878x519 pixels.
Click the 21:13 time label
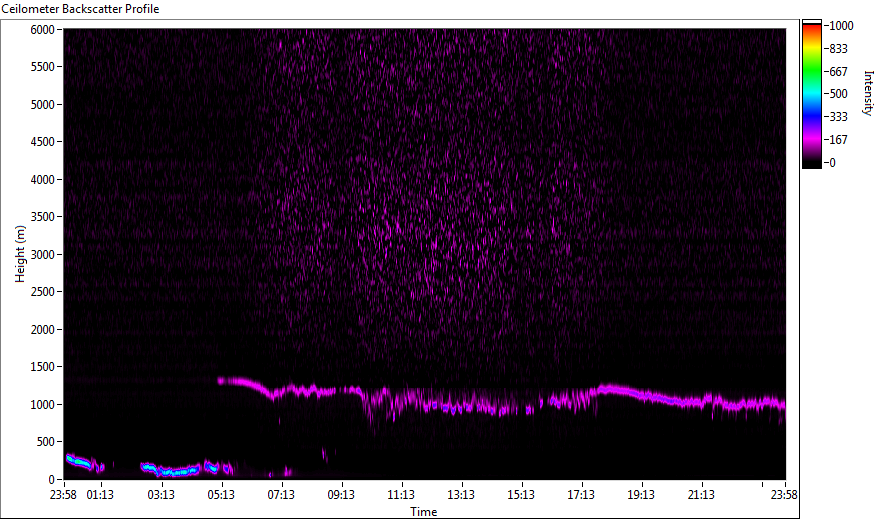701,494
